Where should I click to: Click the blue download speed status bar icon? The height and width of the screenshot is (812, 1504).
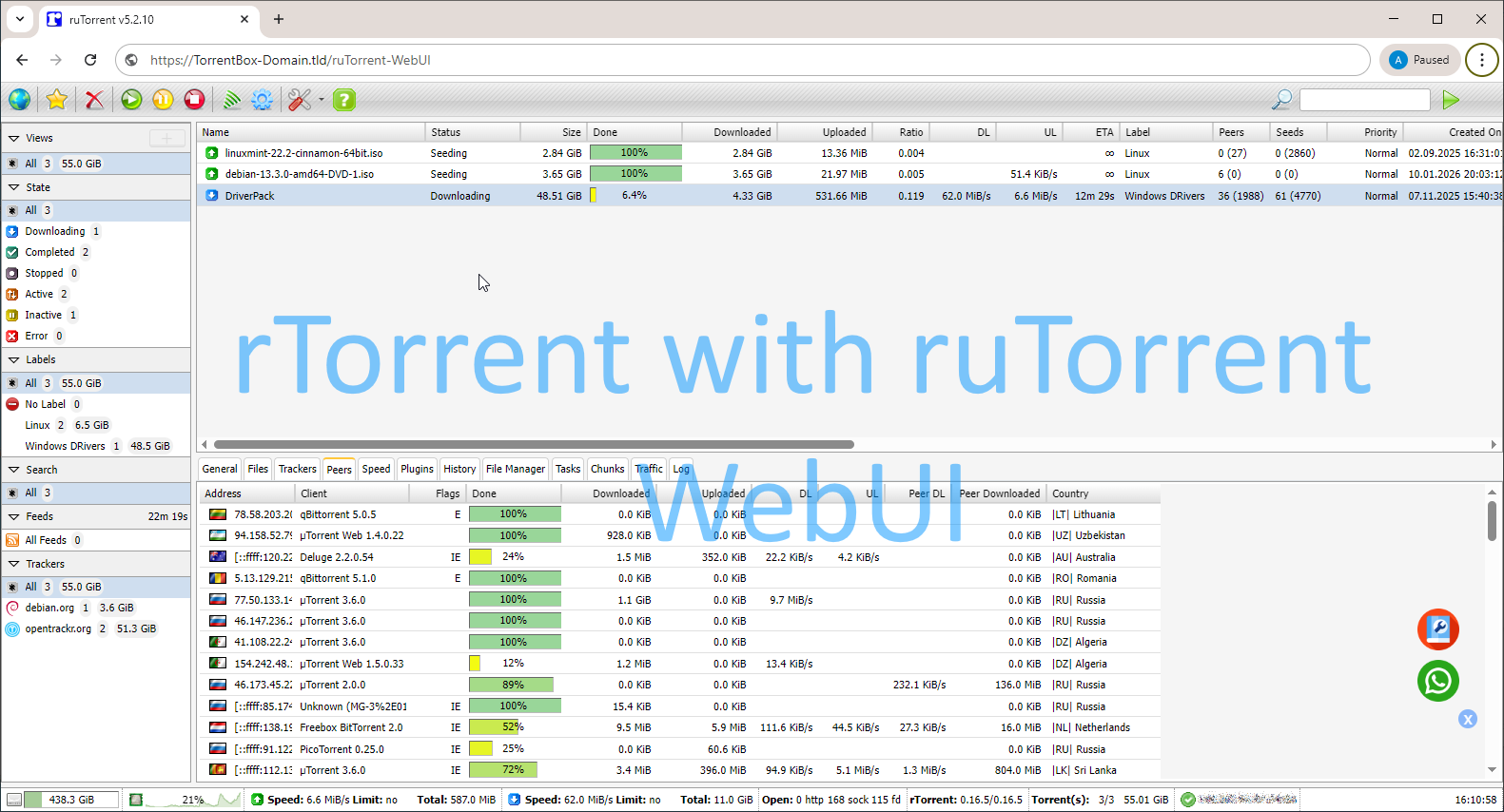(x=515, y=800)
